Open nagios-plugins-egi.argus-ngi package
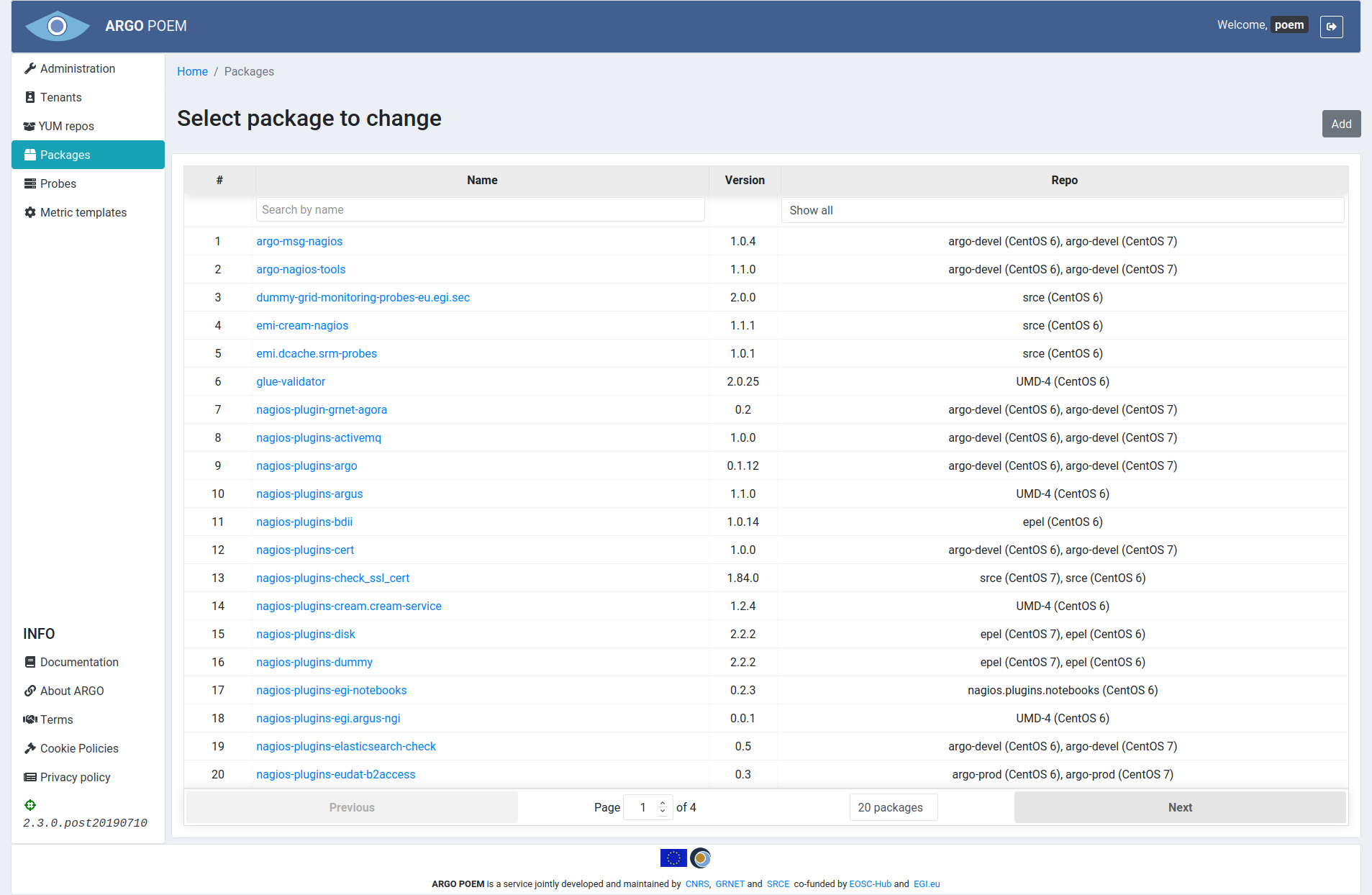Image resolution: width=1372 pixels, height=895 pixels. point(328,718)
